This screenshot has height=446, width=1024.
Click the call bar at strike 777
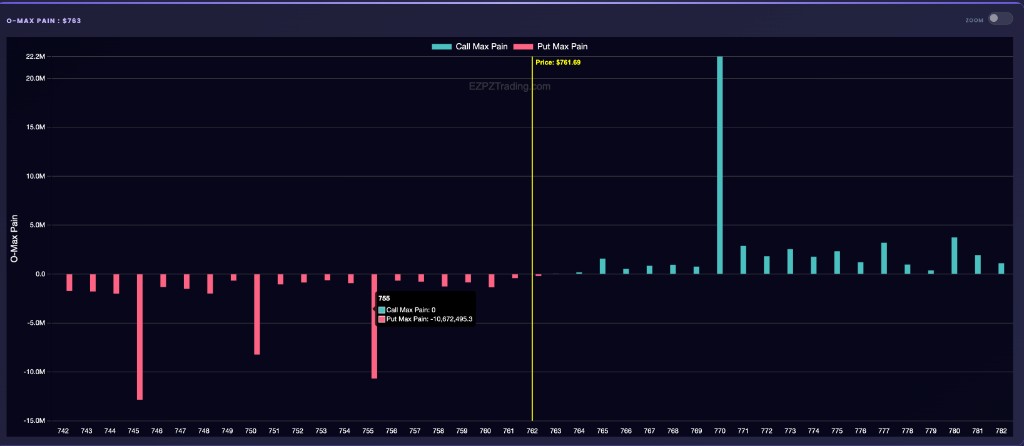(x=884, y=259)
